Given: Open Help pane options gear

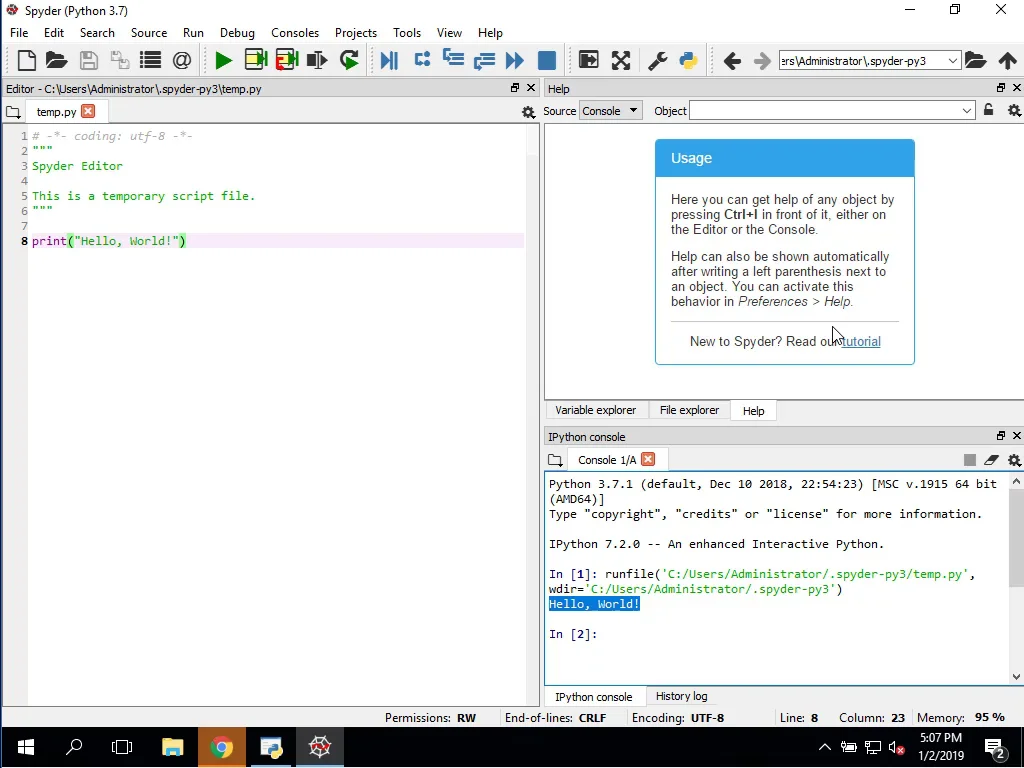Looking at the screenshot, I should 1014,111.
